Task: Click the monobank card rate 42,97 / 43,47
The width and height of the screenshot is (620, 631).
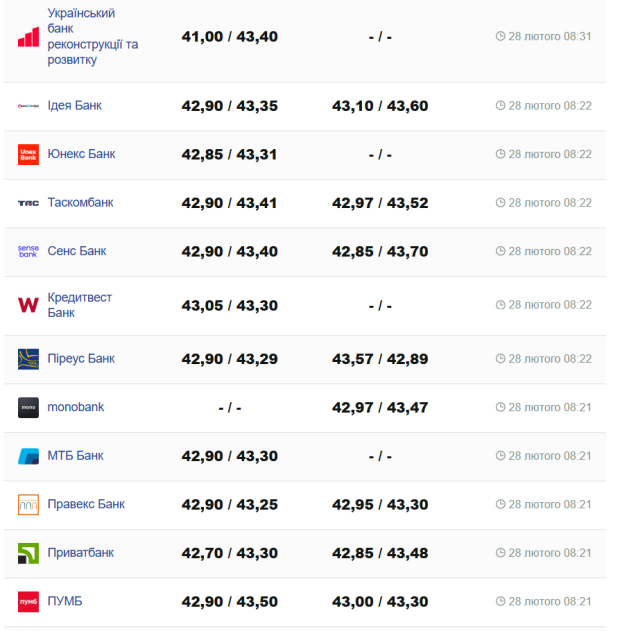Action: pos(380,408)
